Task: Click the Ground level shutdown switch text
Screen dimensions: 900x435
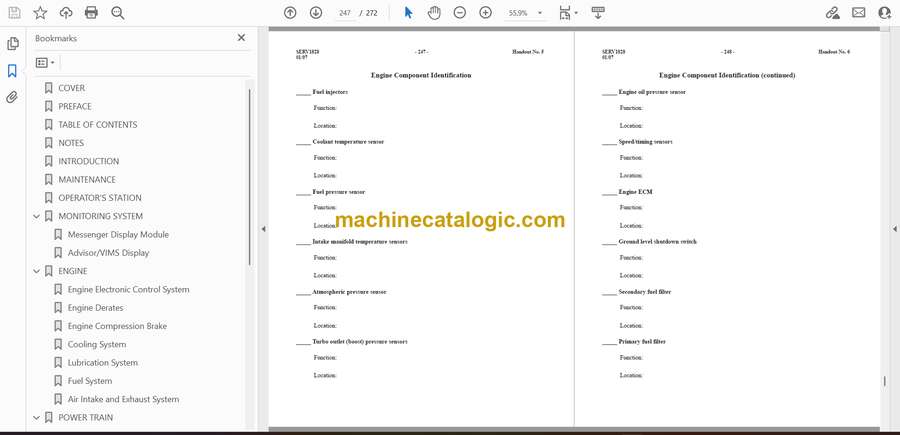Action: 658,242
